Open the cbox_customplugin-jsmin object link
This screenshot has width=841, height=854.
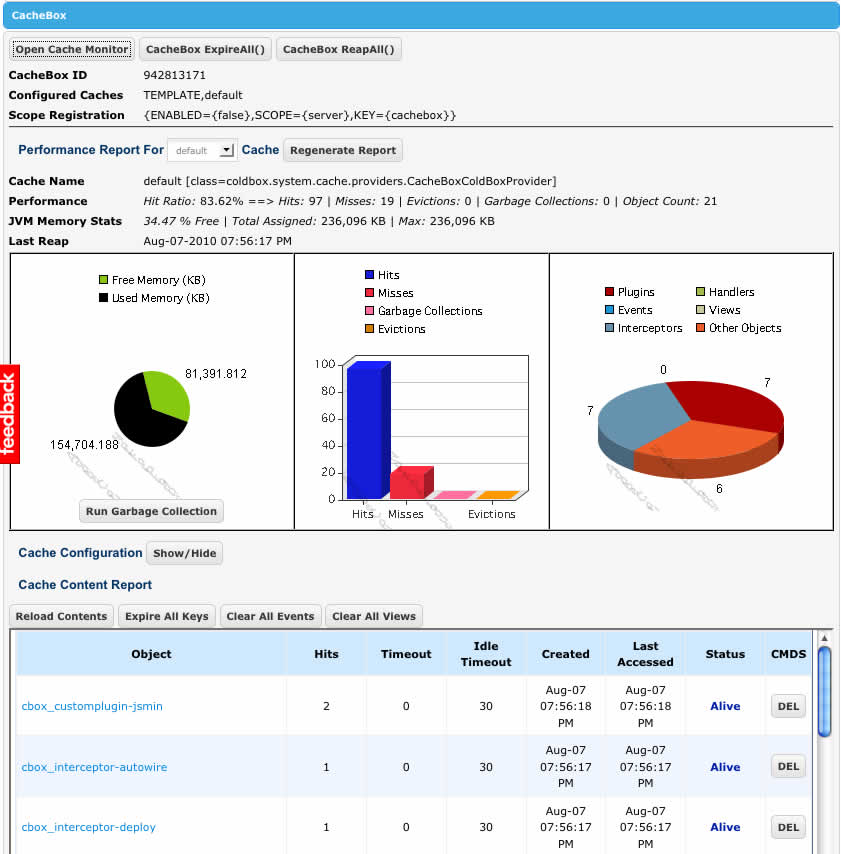point(92,706)
